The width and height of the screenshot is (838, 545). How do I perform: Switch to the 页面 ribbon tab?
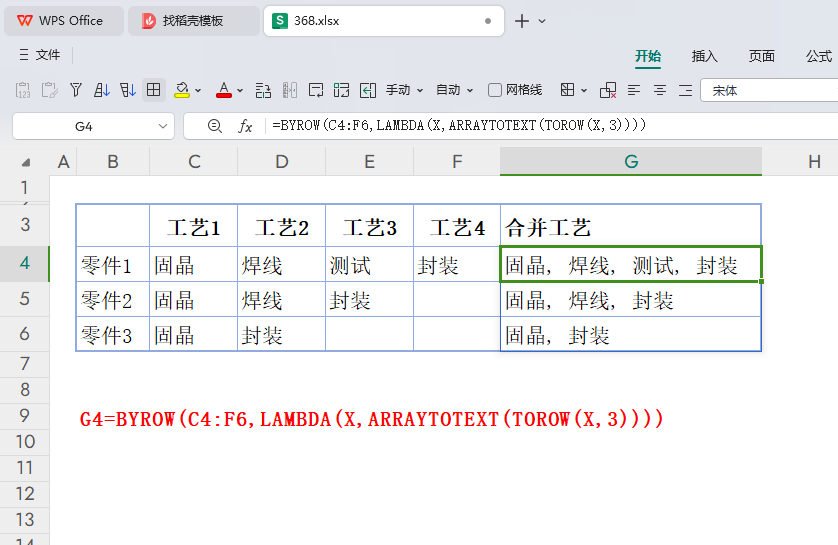(x=762, y=56)
